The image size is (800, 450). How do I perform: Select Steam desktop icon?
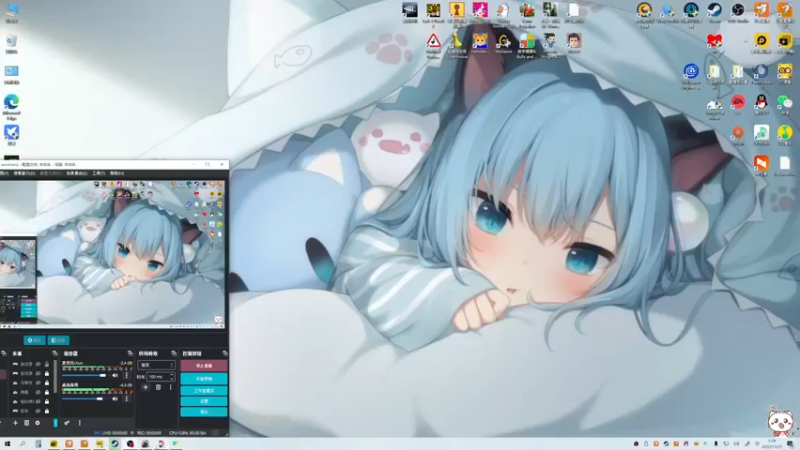(x=714, y=13)
